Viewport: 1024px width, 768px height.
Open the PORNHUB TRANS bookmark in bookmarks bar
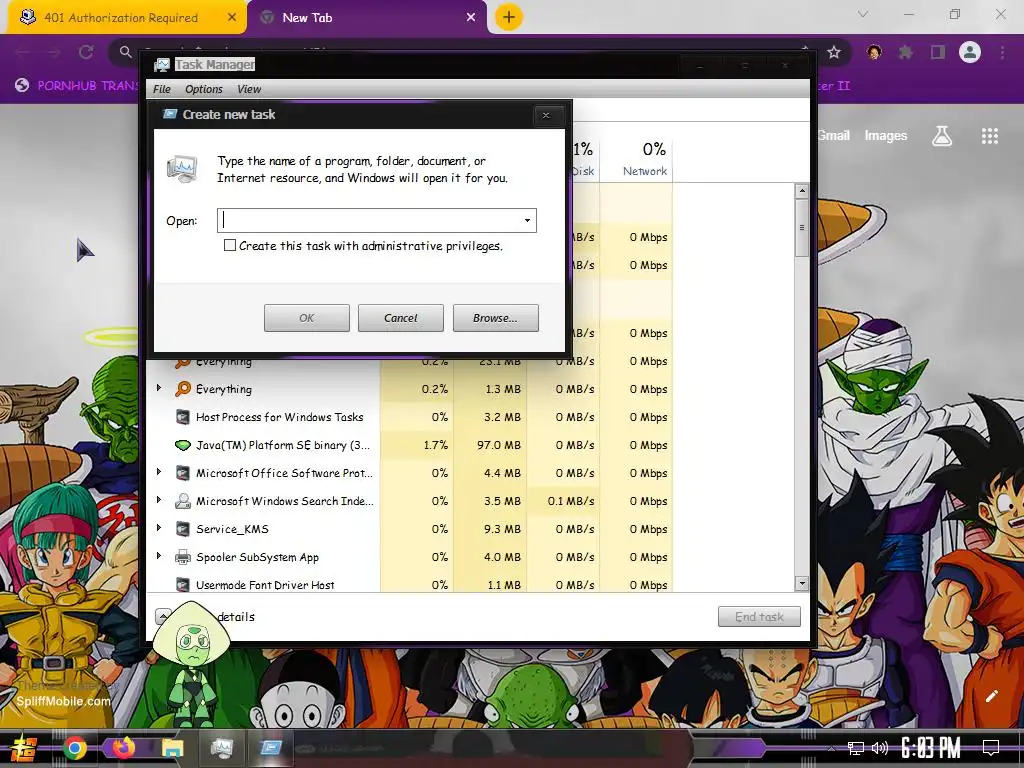(x=77, y=86)
